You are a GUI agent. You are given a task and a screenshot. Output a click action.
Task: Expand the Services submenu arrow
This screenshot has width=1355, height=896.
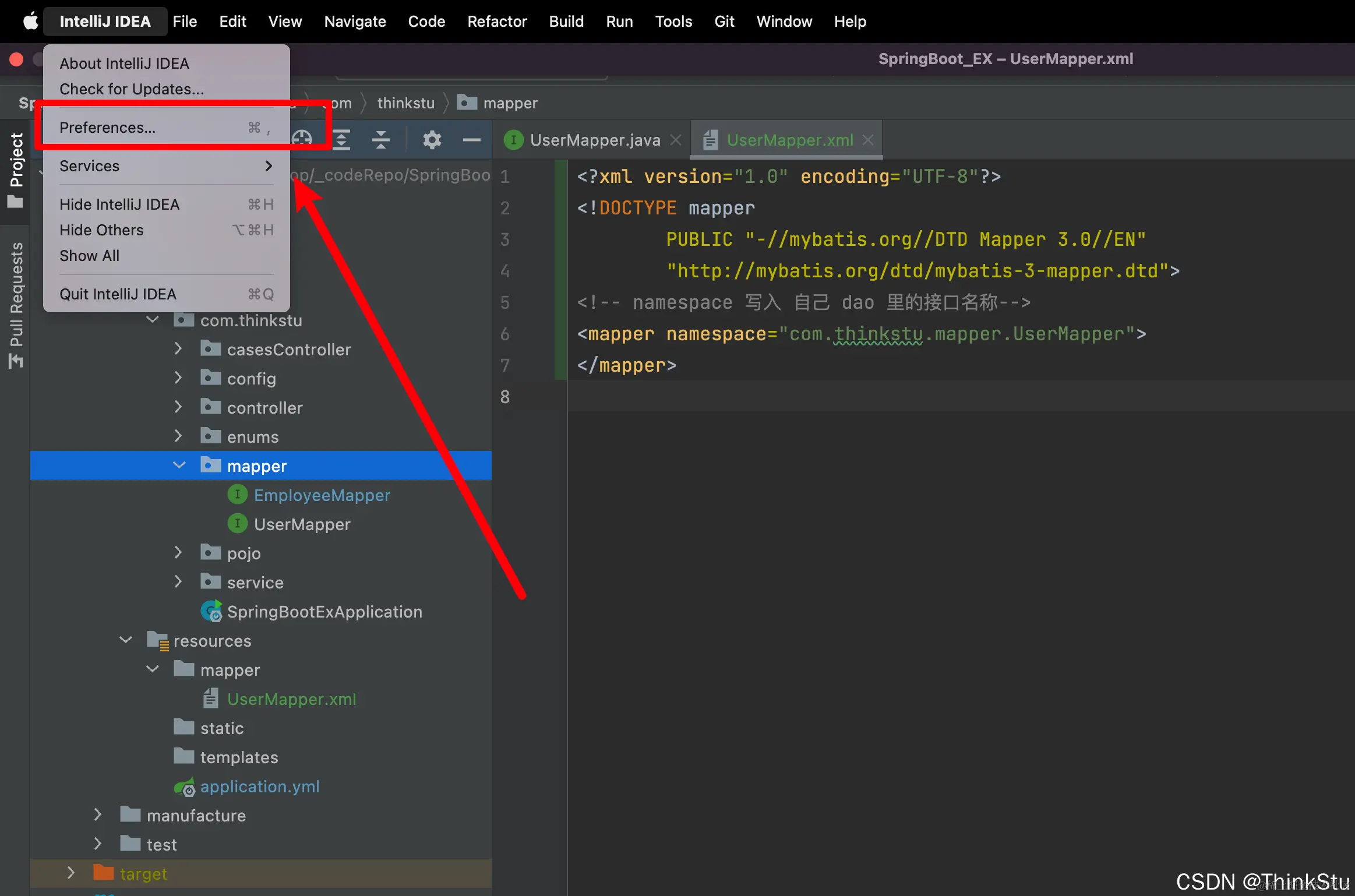[x=269, y=166]
